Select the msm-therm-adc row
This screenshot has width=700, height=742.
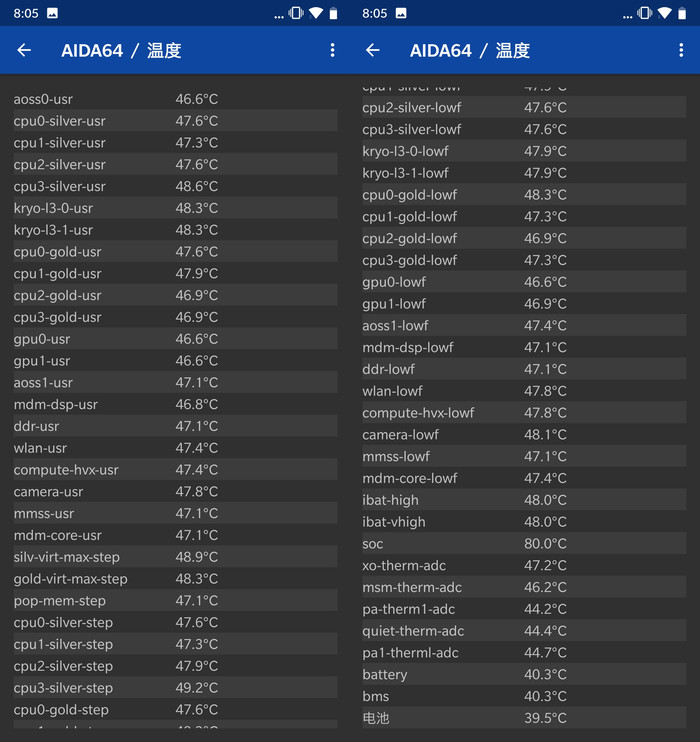[524, 587]
